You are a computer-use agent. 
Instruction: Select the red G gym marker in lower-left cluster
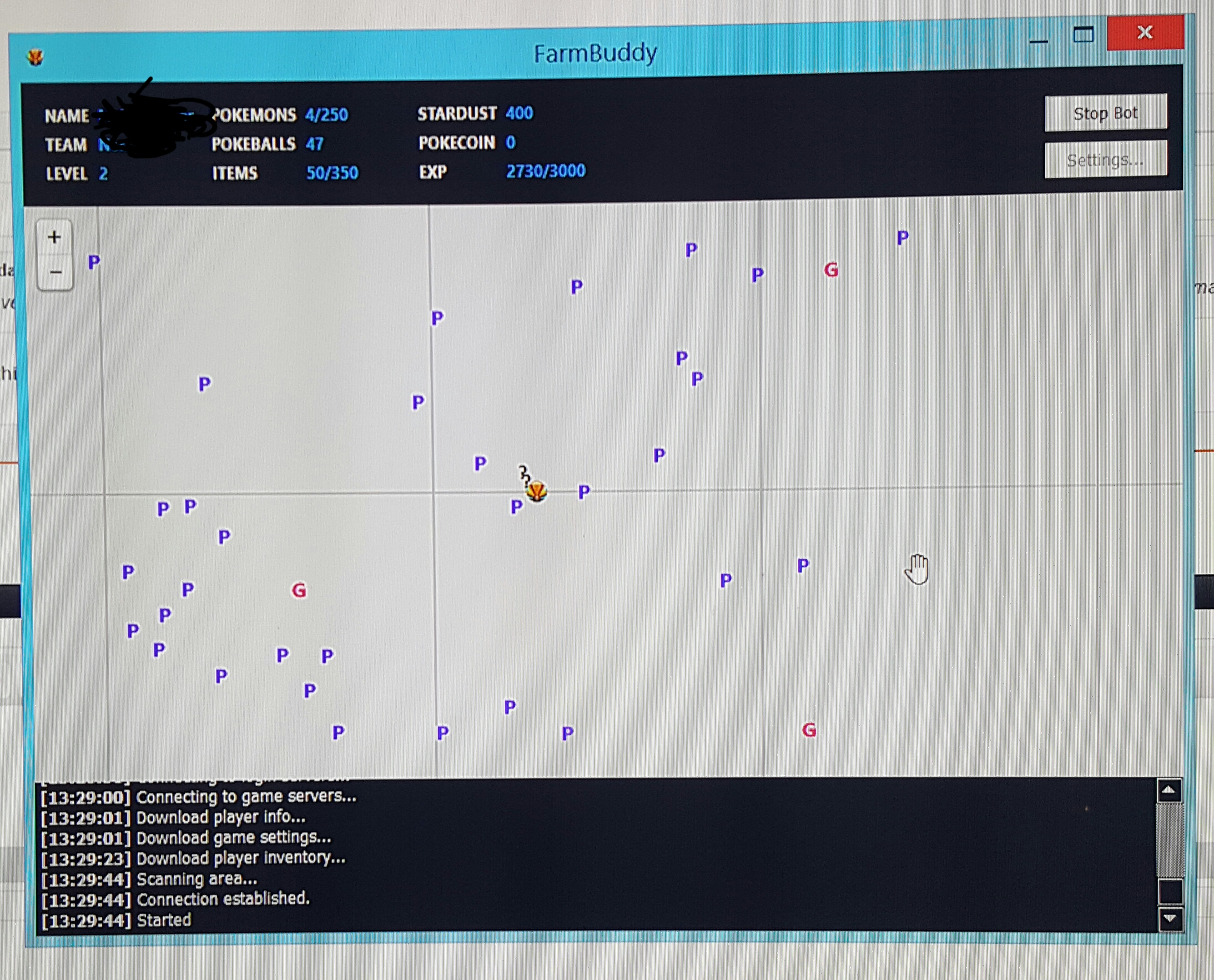pos(299,590)
